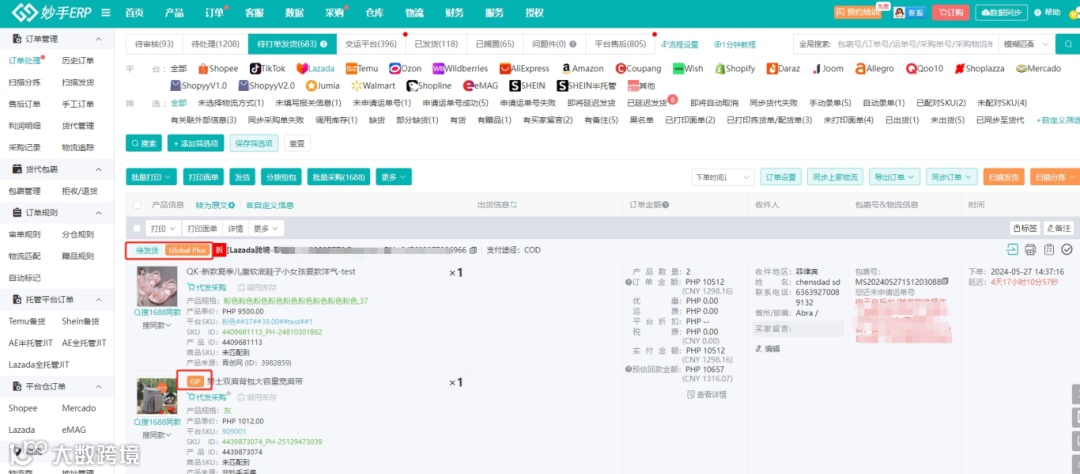Open the 已发货(118) tab

coord(436,44)
